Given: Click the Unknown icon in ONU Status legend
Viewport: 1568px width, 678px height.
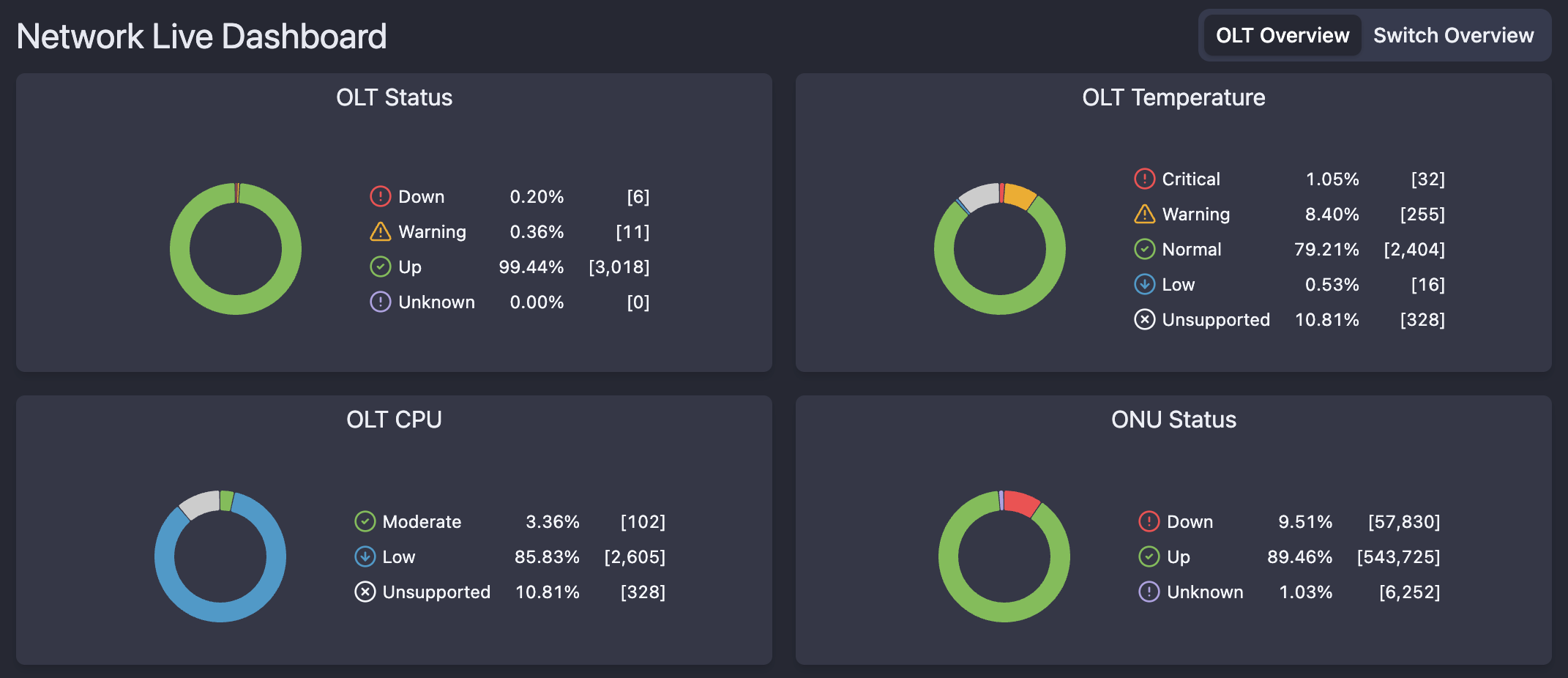Looking at the screenshot, I should [1149, 592].
